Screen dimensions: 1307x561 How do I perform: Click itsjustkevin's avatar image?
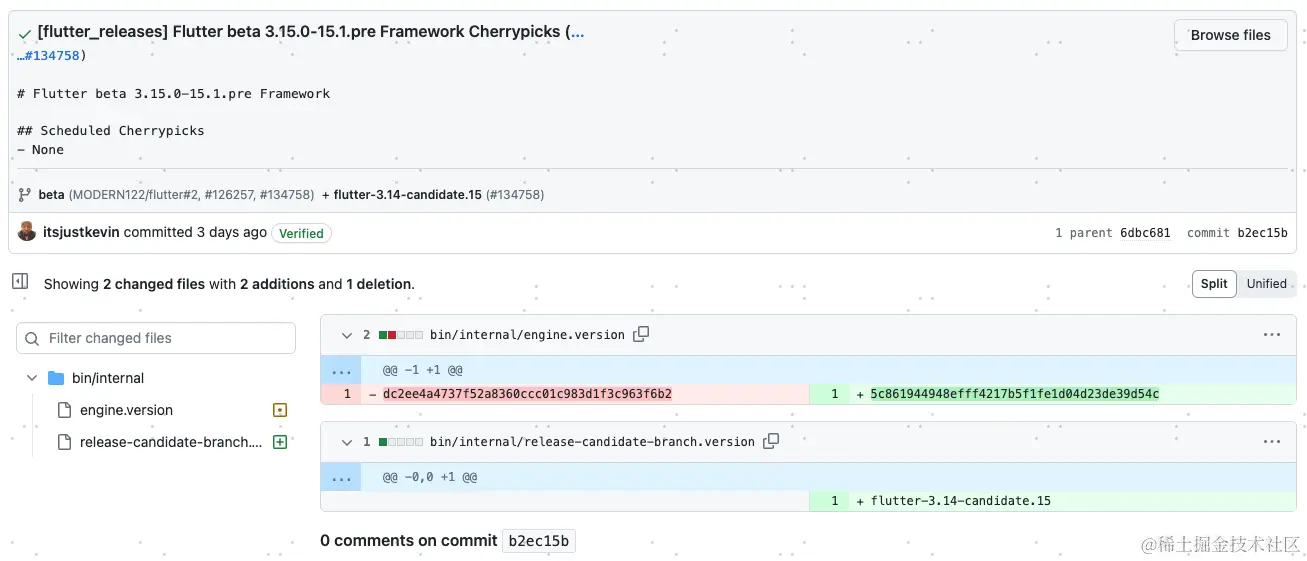tap(27, 232)
